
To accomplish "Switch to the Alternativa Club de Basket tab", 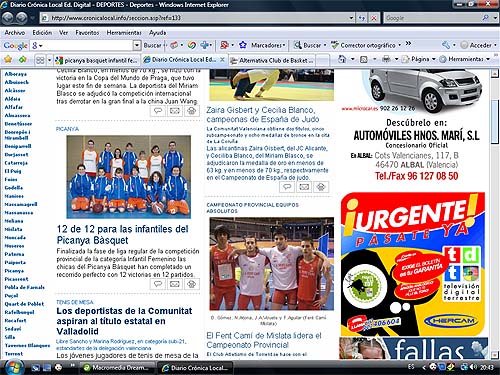I will tap(273, 60).
